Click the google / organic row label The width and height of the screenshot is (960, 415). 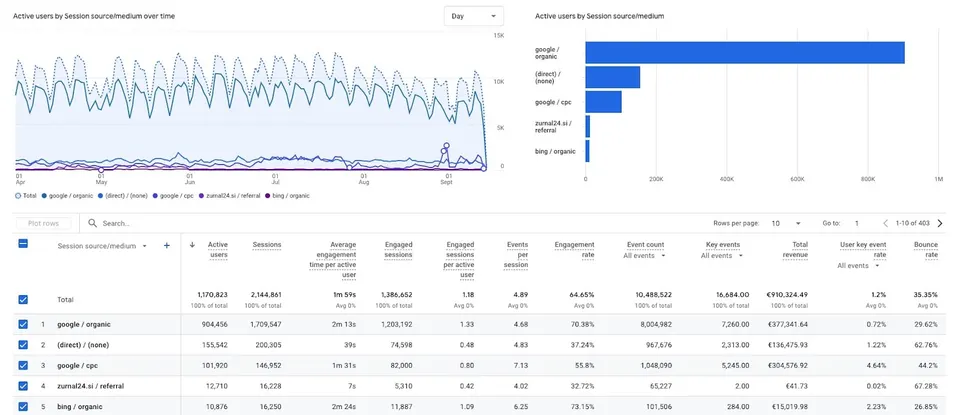point(84,324)
